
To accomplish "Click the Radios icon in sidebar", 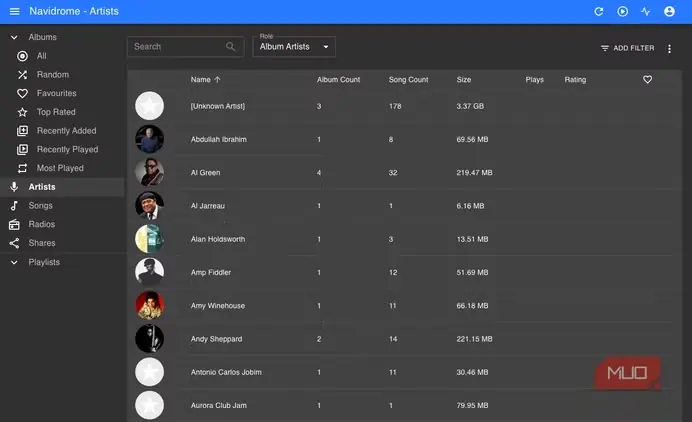I will (14, 224).
